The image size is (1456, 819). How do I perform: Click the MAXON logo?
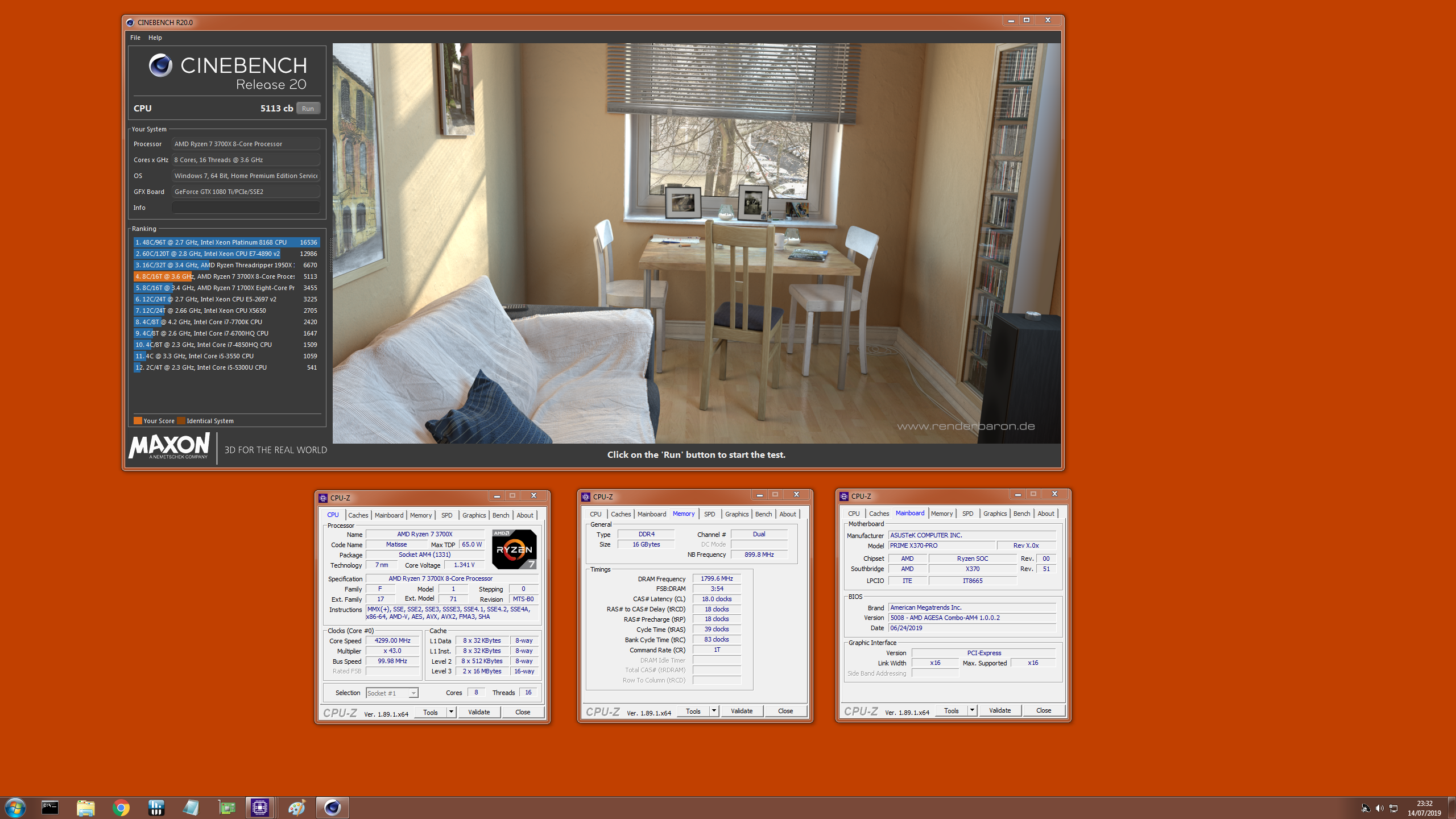tap(169, 446)
